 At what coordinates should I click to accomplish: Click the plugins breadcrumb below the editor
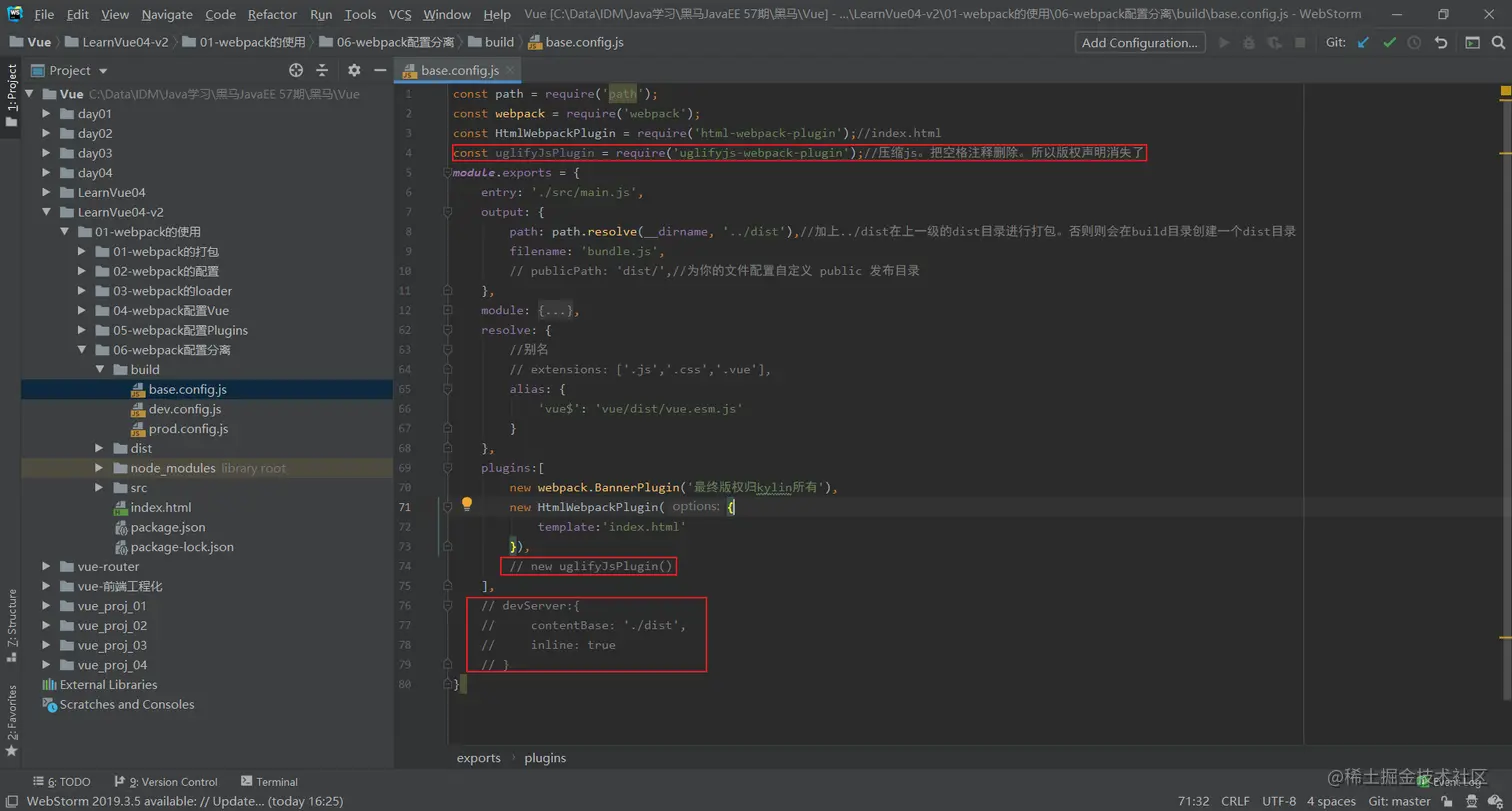545,758
